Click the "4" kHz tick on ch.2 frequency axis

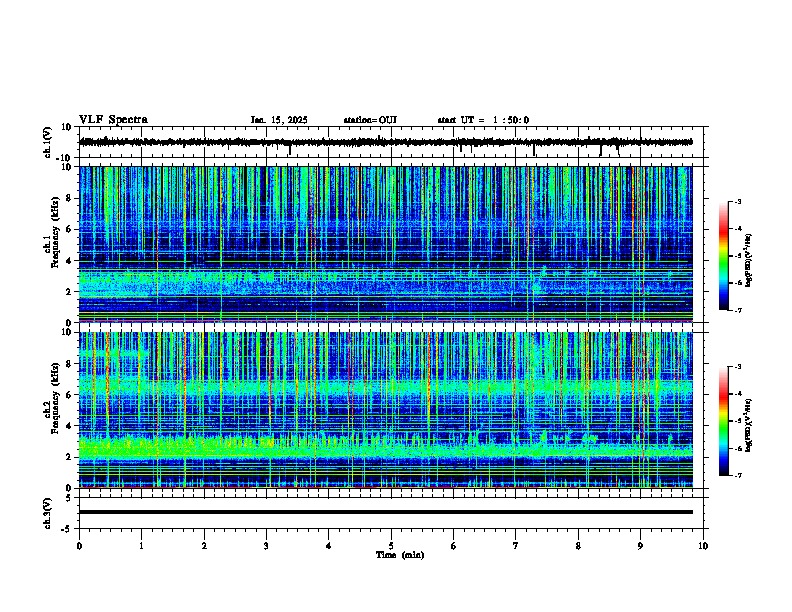click(x=70, y=426)
